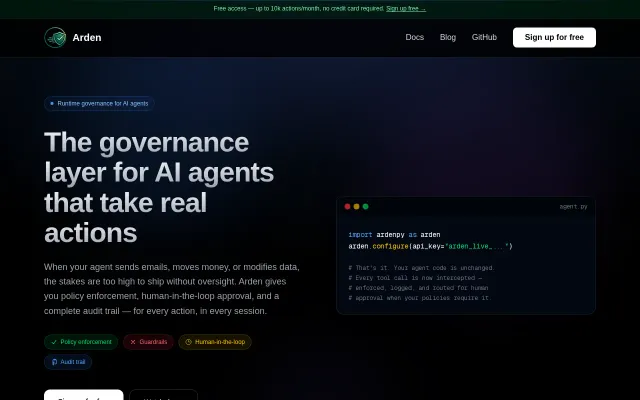
Task: Click the arden.configure code line
Action: pyautogui.click(x=430, y=246)
